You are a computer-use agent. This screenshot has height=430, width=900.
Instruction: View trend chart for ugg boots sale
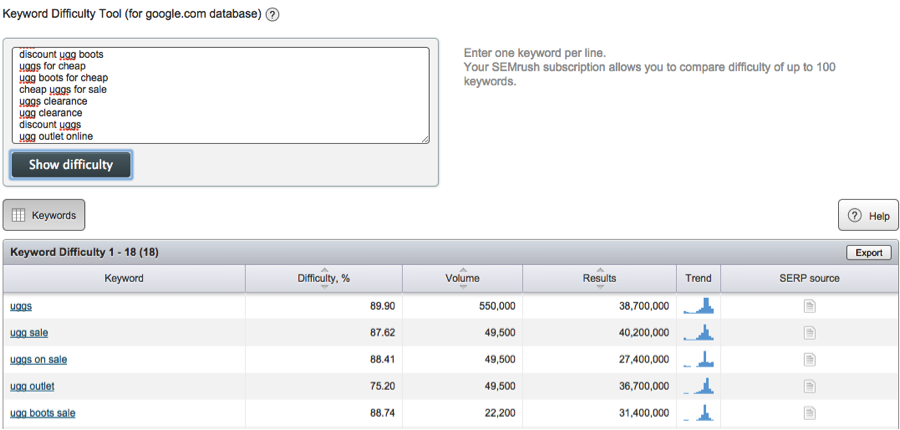pyautogui.click(x=698, y=412)
